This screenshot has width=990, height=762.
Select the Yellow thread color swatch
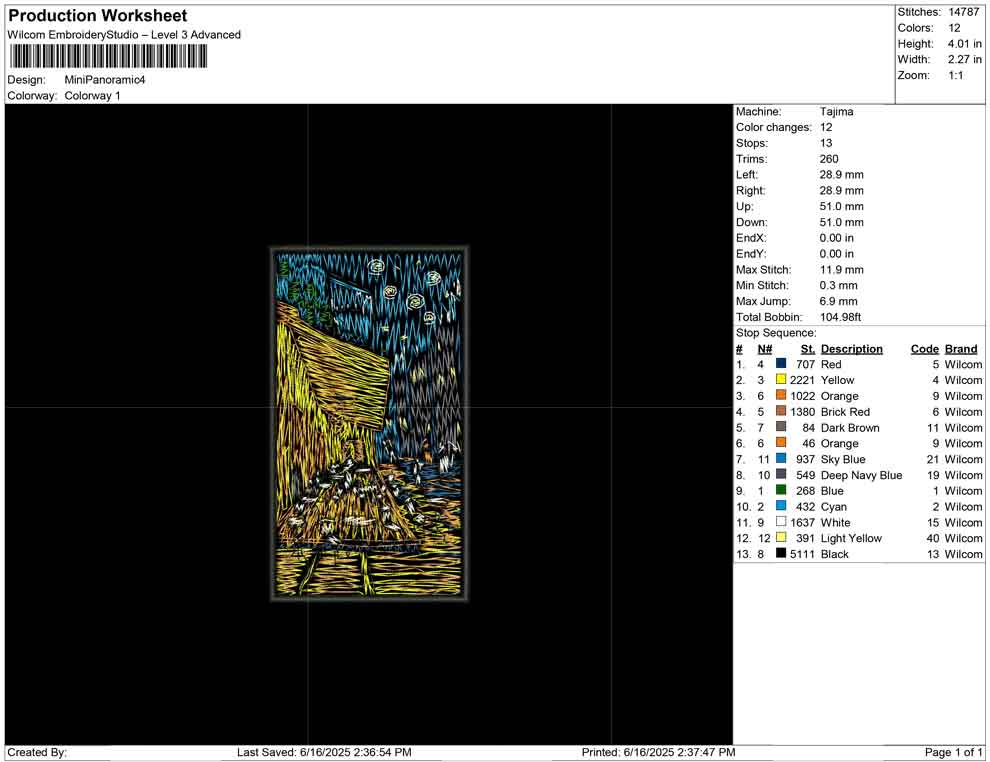[x=781, y=381]
